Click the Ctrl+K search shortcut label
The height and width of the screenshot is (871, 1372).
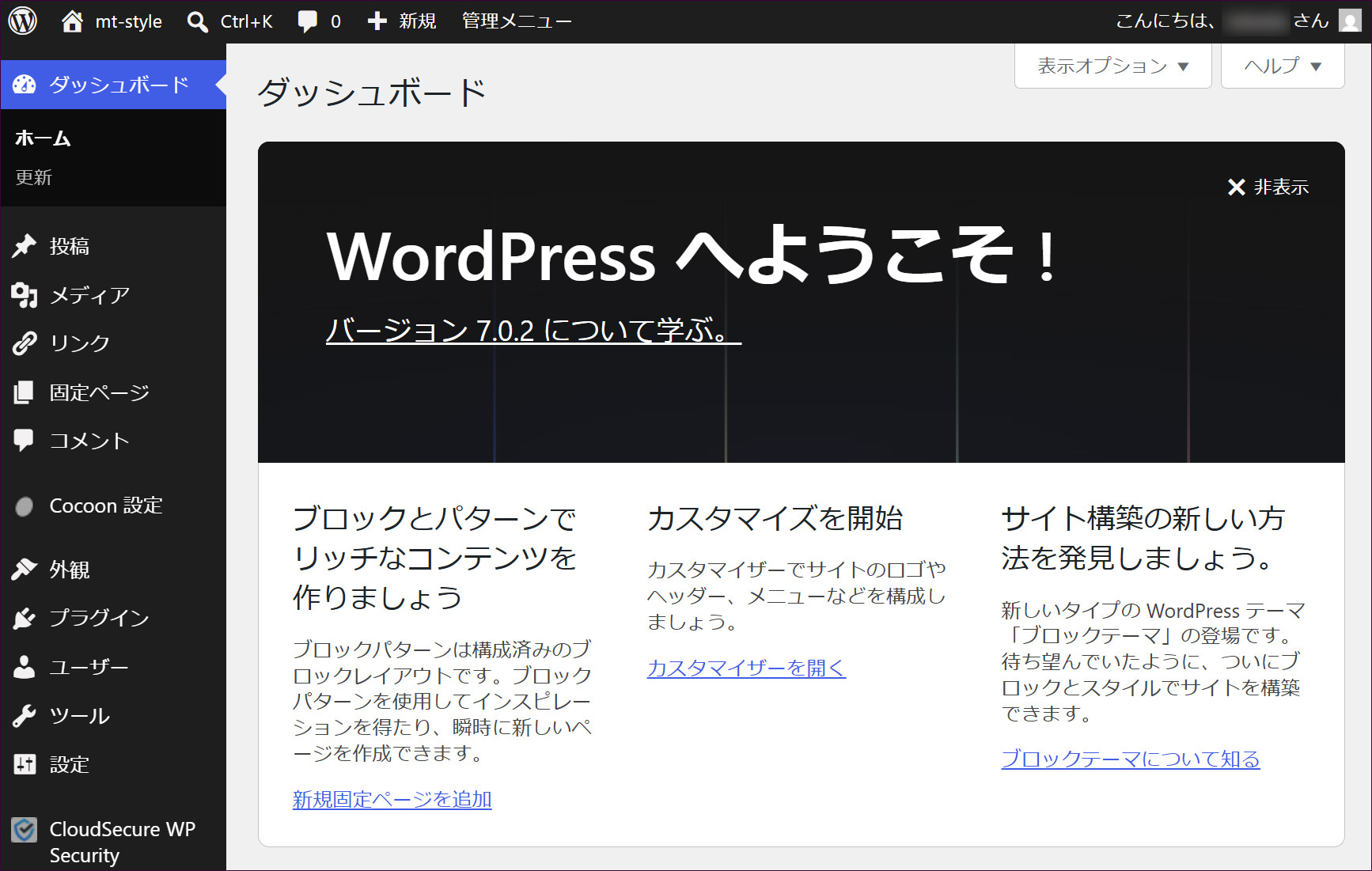click(x=247, y=21)
